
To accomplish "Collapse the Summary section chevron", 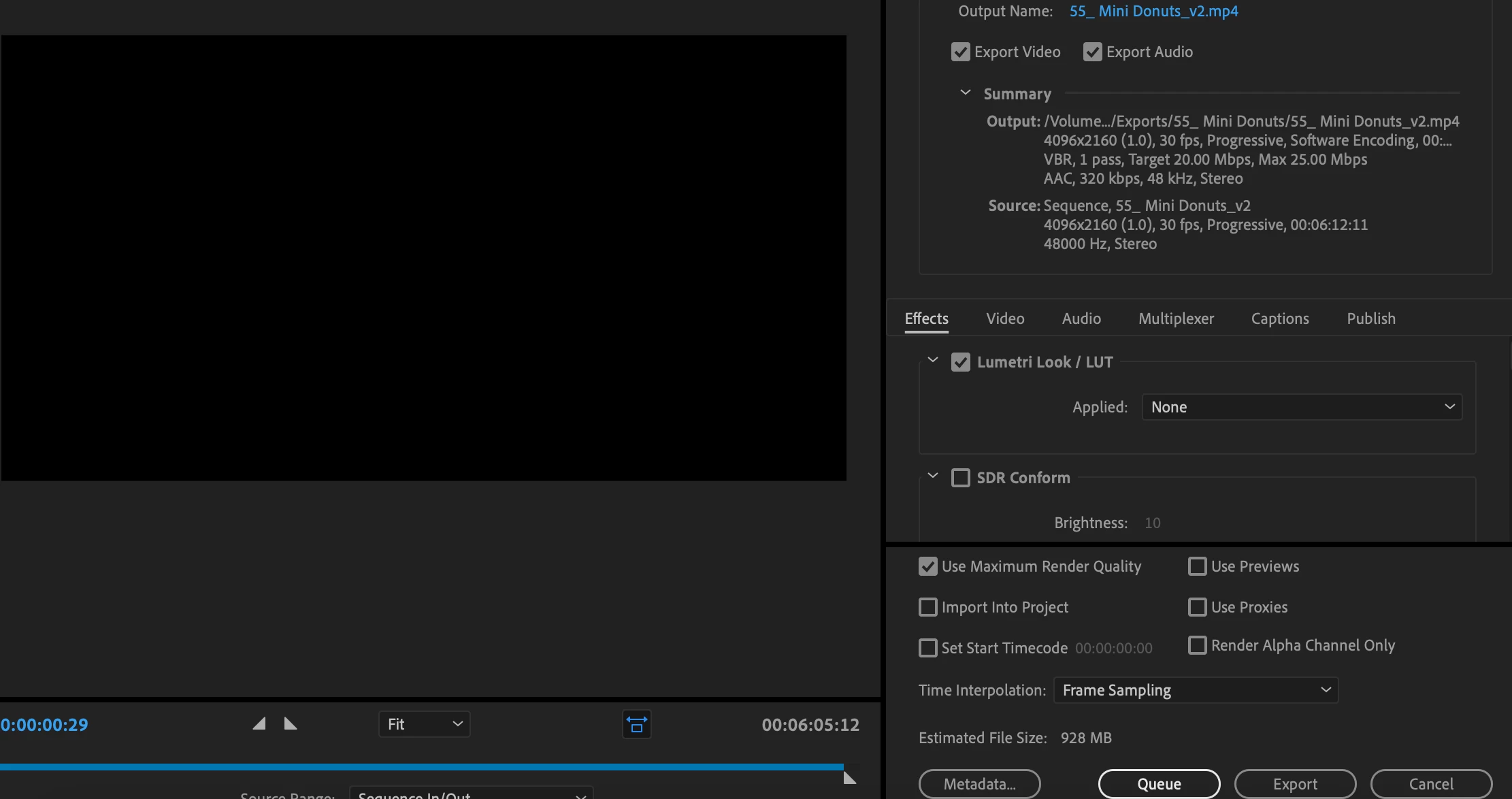I will (x=965, y=93).
